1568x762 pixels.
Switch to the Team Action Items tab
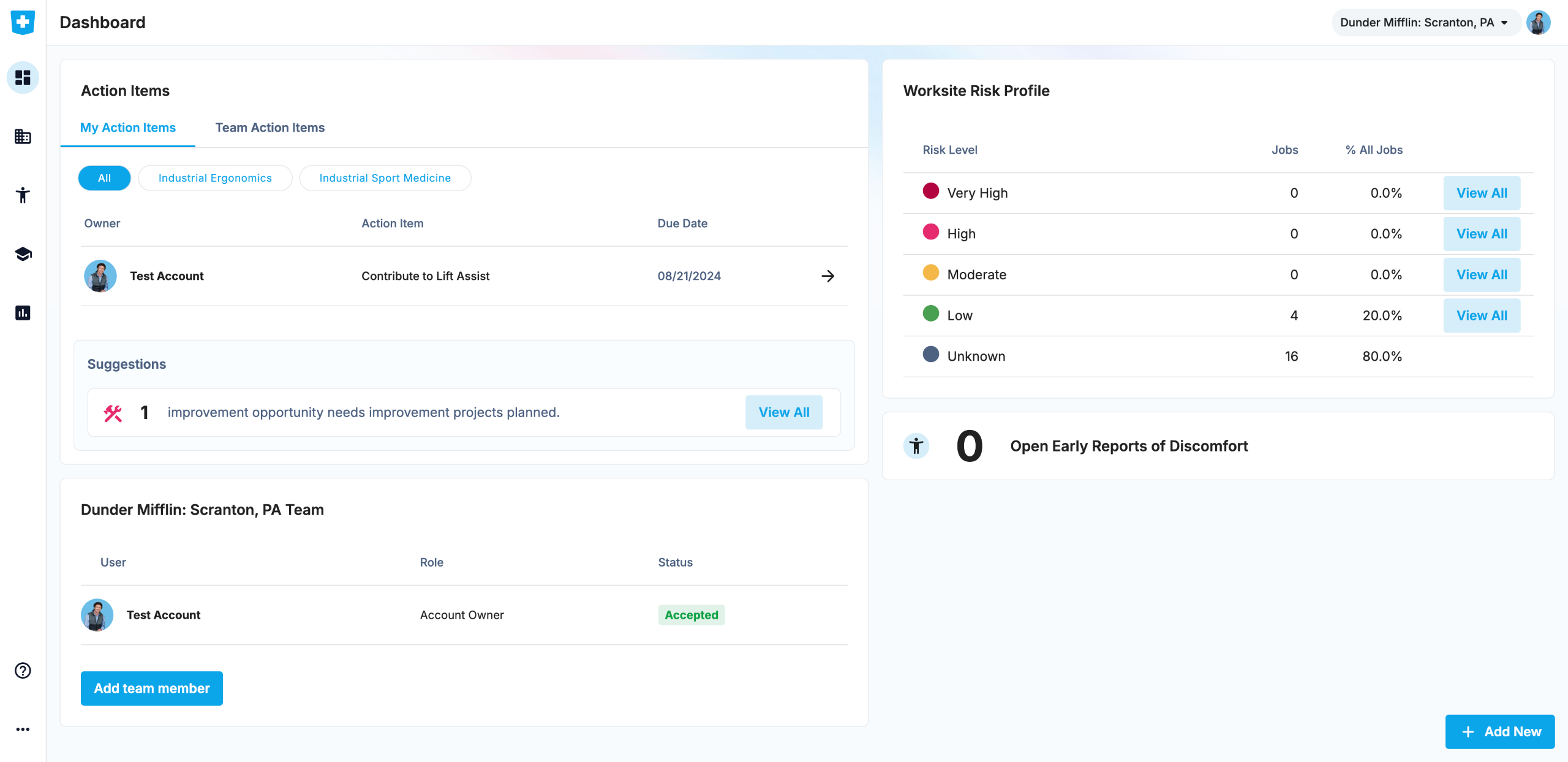click(269, 127)
